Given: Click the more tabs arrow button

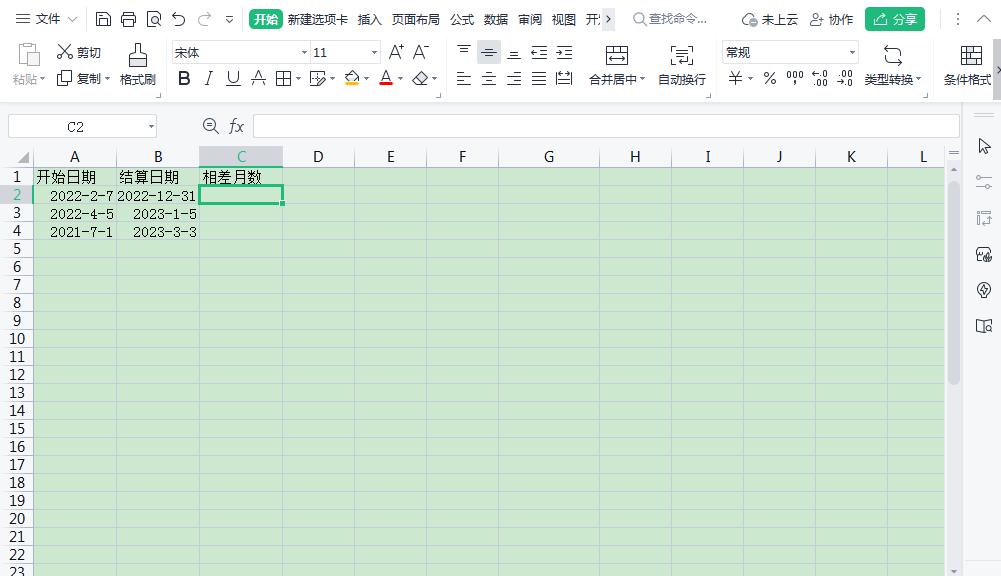Looking at the screenshot, I should (608, 19).
